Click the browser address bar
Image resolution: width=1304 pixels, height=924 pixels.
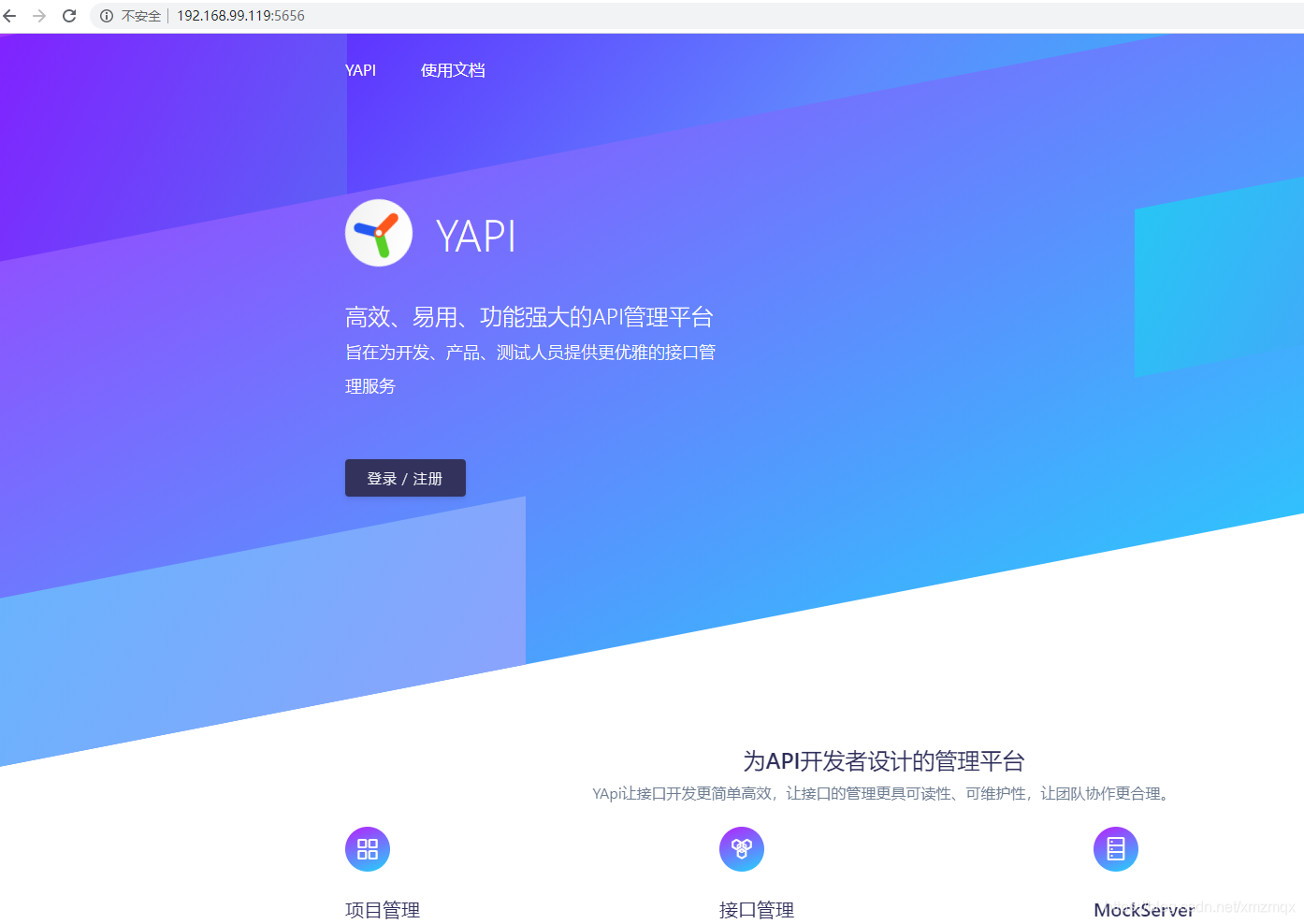coord(240,15)
